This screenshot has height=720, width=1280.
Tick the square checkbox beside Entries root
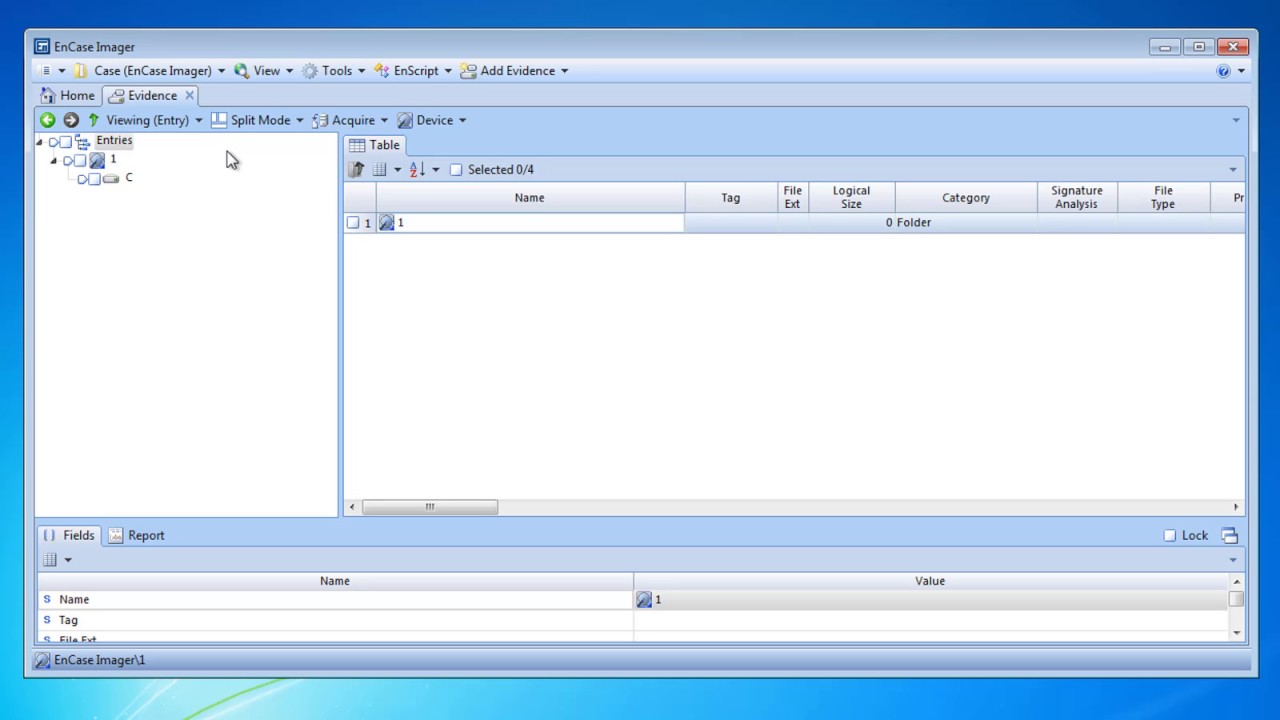[x=66, y=142]
